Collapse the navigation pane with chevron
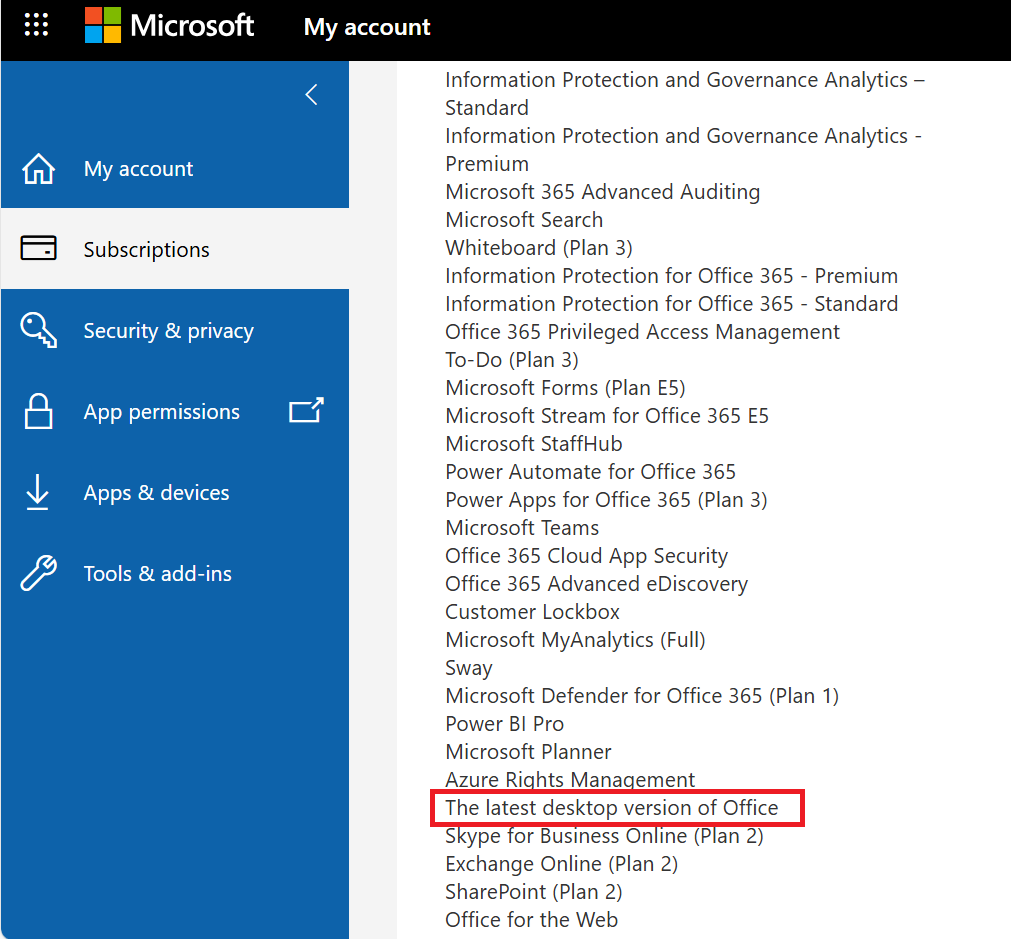Viewport: 1011px width, 939px height. pos(312,95)
